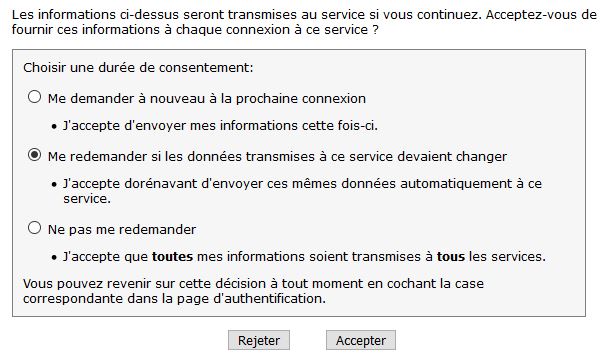The height and width of the screenshot is (360, 605).
Task: Choose the 'Ne pas me redemander' radio button
Action: coord(34,228)
